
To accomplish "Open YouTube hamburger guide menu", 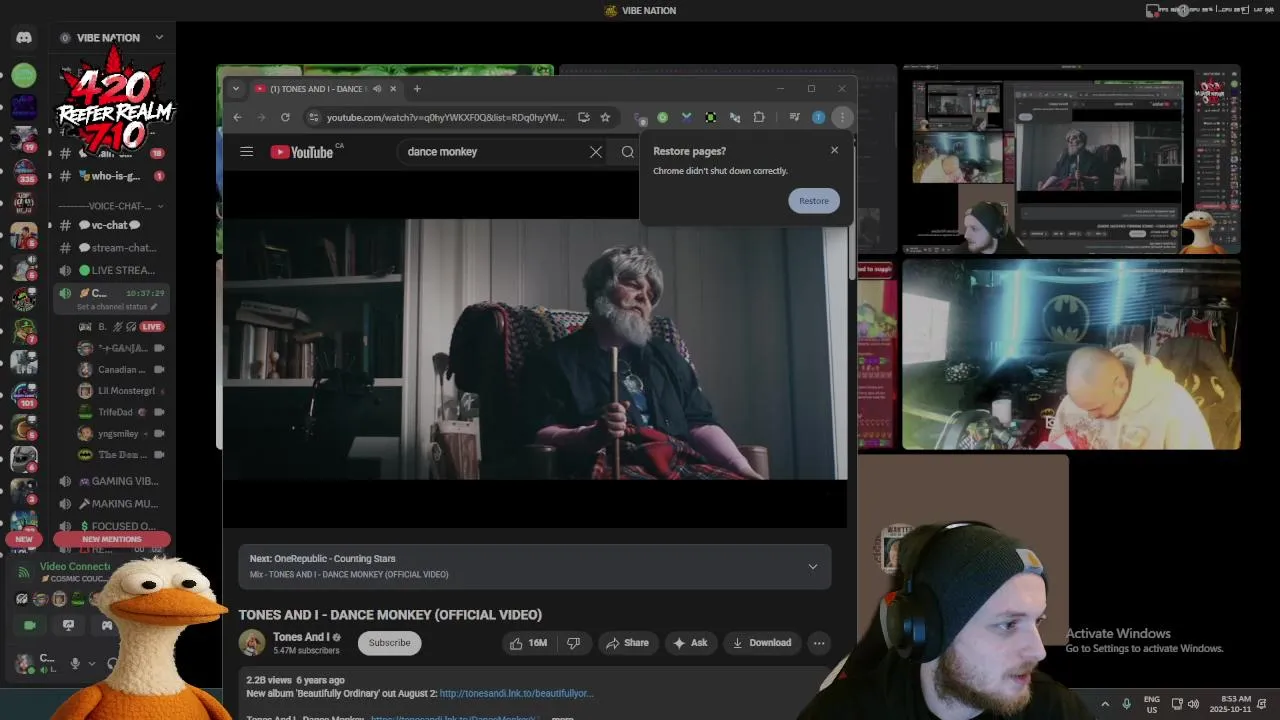I will (x=246, y=152).
